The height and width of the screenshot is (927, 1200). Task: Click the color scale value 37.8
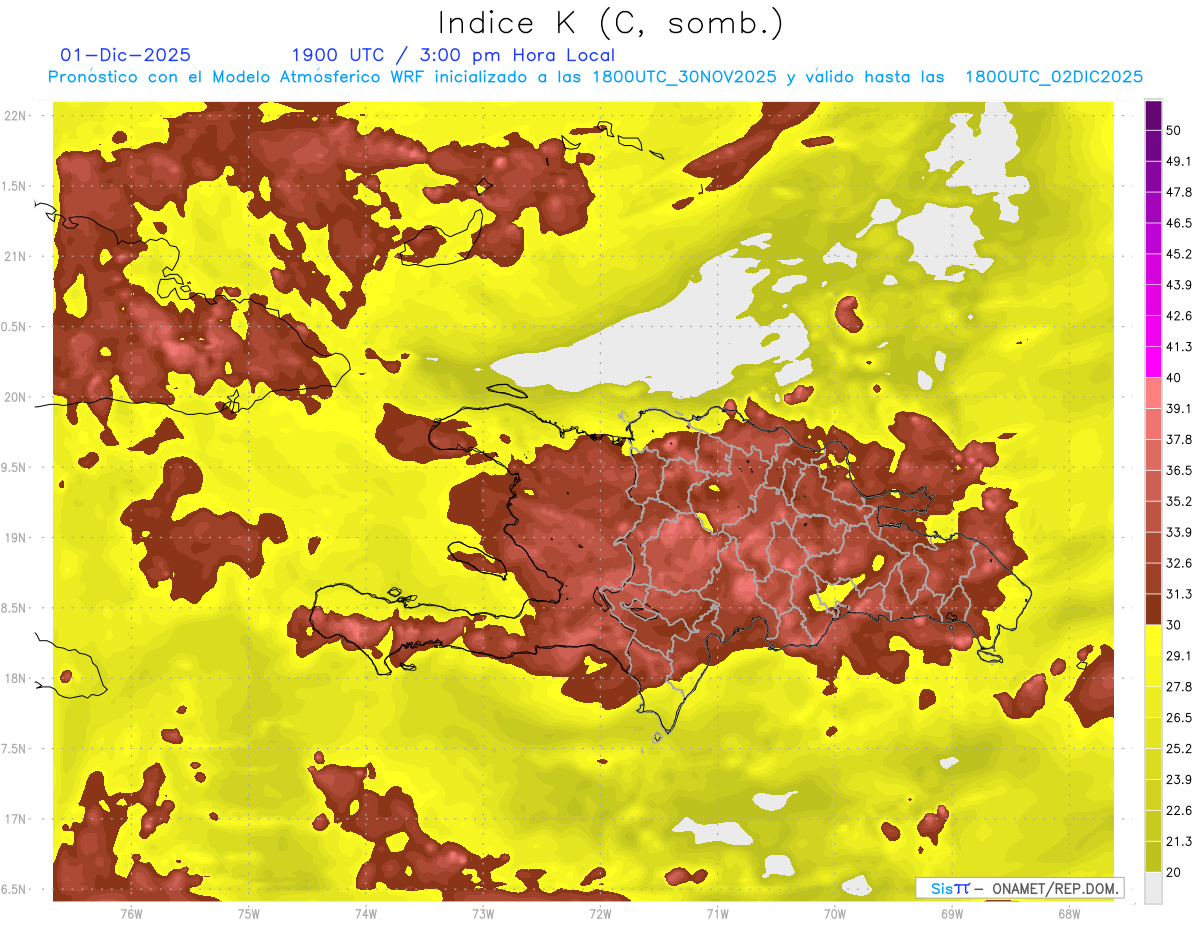pyautogui.click(x=1180, y=439)
